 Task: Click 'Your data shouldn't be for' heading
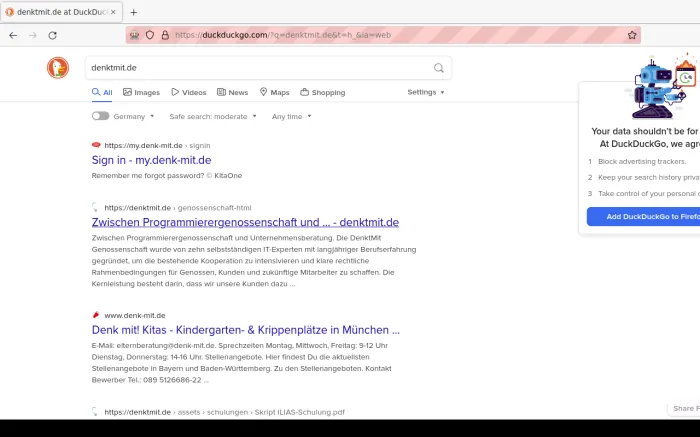pos(646,131)
